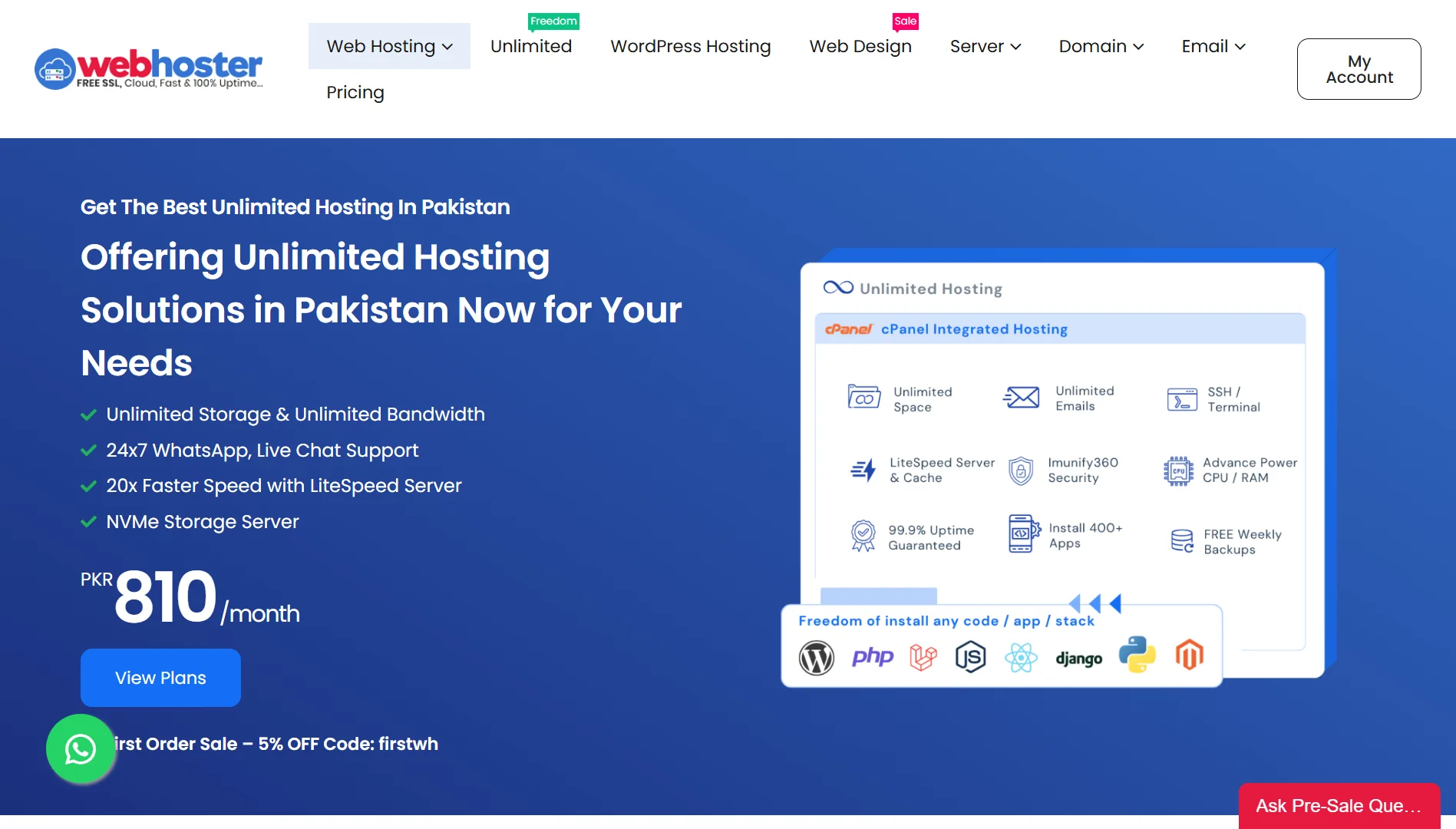Expand the Email dropdown menu
Viewport: 1456px width, 829px height.
(x=1213, y=46)
